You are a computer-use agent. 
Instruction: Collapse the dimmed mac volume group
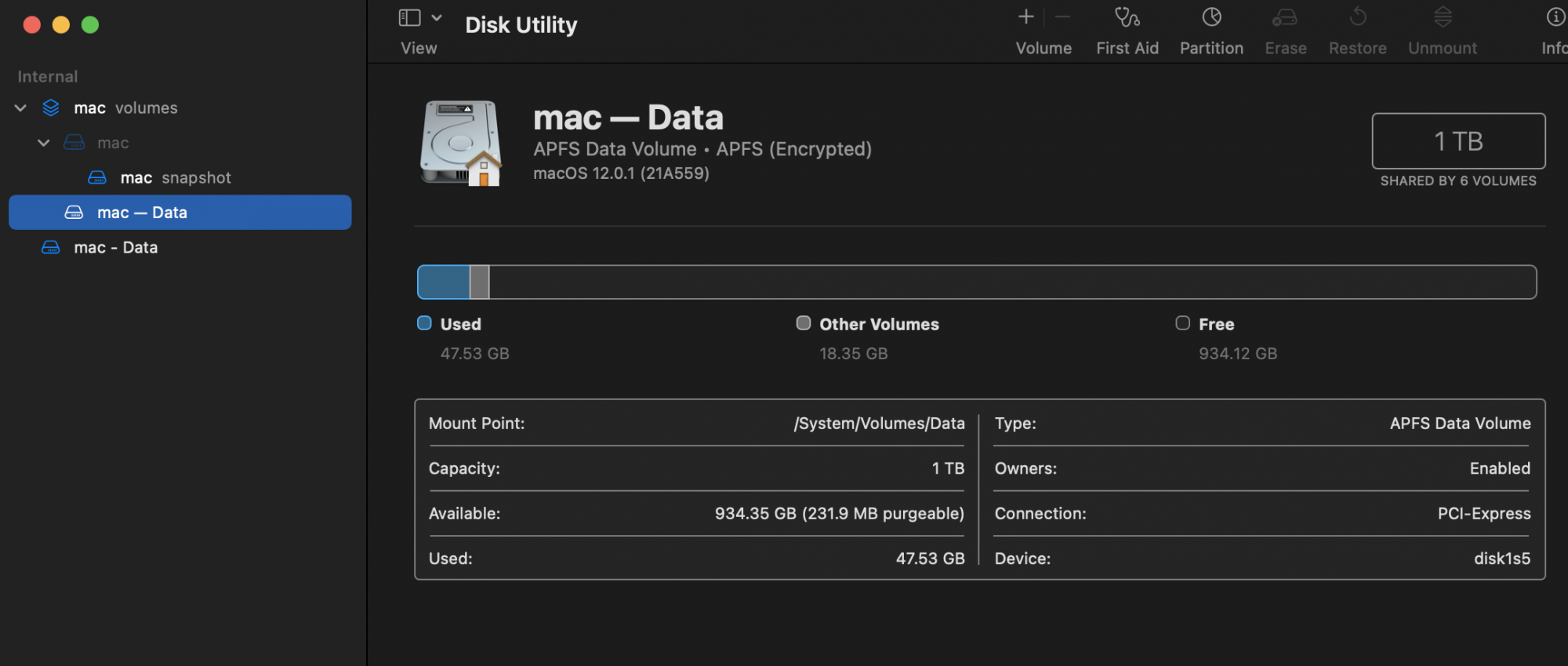pos(44,143)
